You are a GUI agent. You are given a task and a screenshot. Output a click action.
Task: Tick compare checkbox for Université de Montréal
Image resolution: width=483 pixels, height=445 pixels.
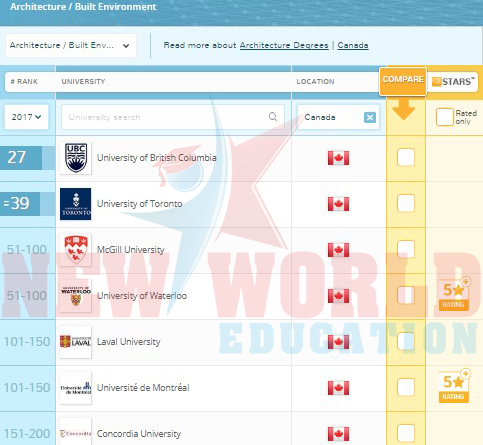[x=406, y=387]
